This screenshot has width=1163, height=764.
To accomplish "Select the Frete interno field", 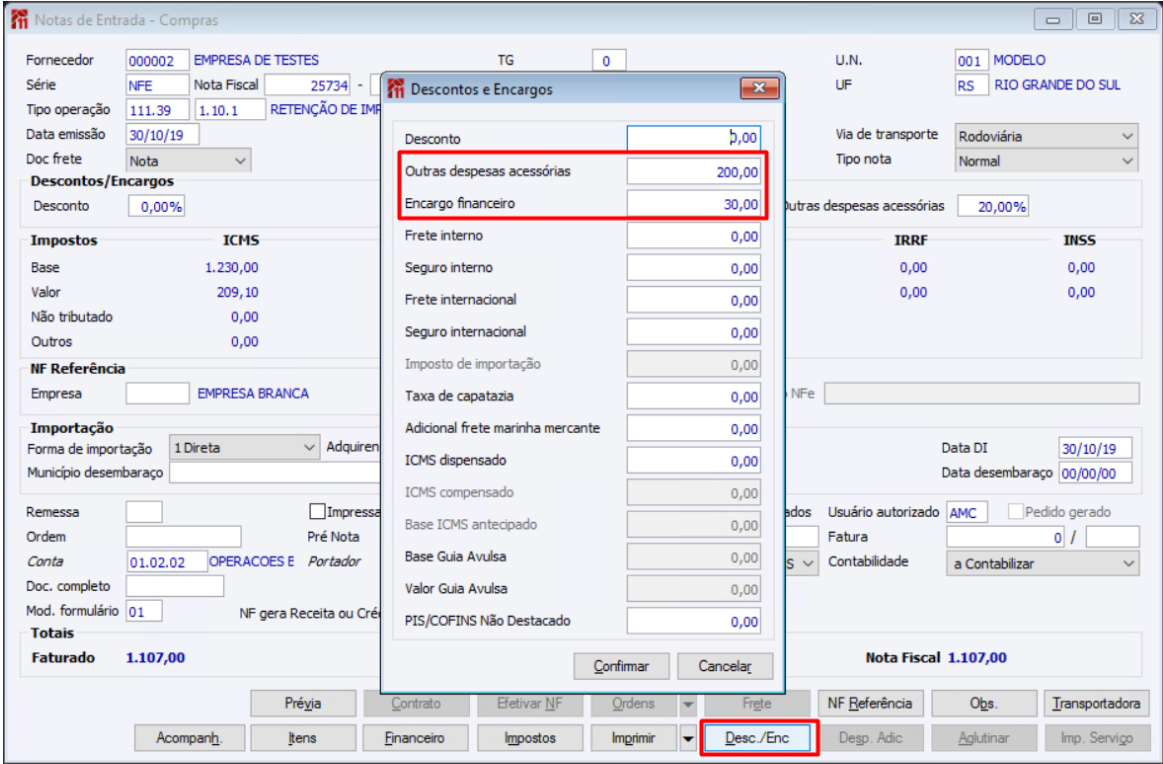I will [693, 236].
